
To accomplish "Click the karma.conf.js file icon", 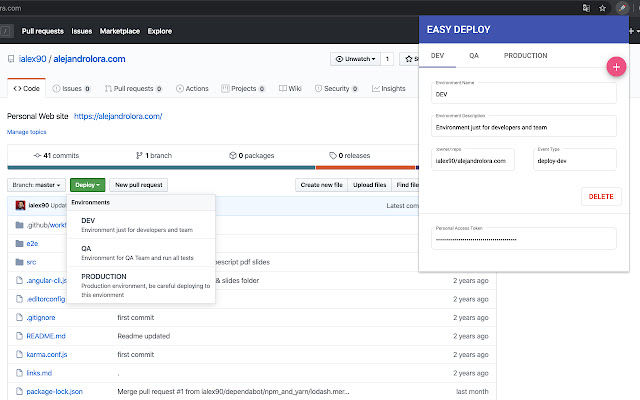I will pyautogui.click(x=19, y=354).
